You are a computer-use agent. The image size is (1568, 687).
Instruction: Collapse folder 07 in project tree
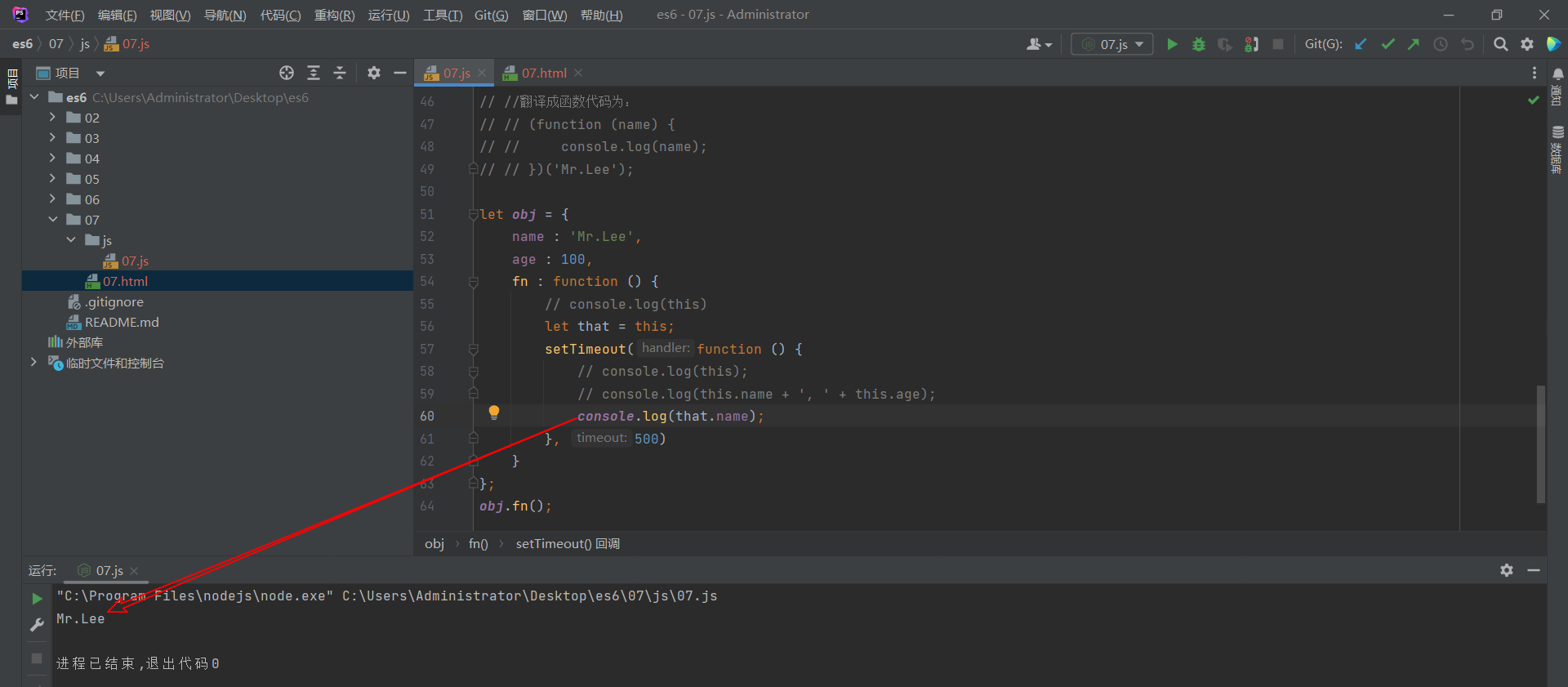(52, 219)
